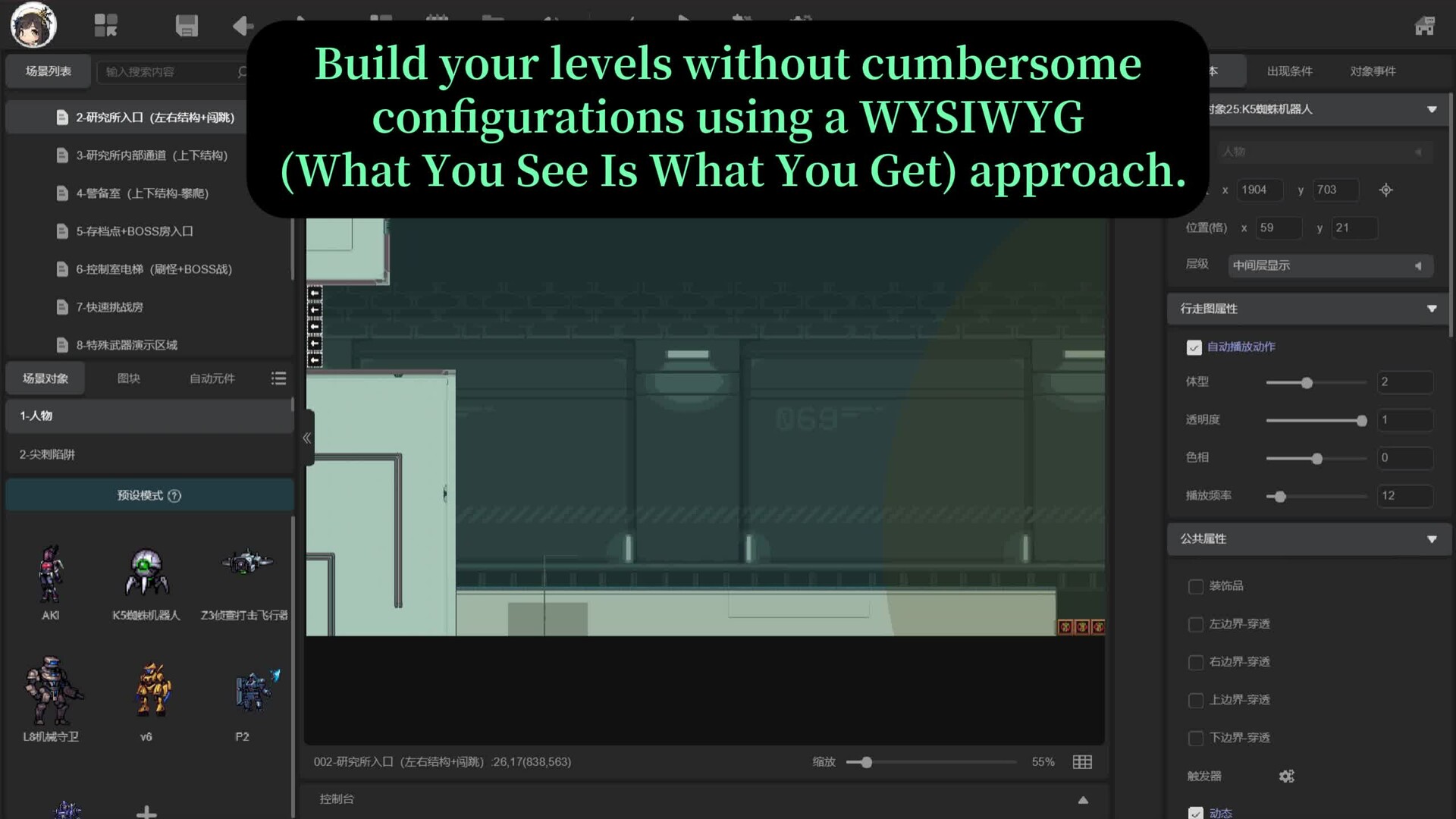Open trigger settings gear icon

[x=1286, y=776]
